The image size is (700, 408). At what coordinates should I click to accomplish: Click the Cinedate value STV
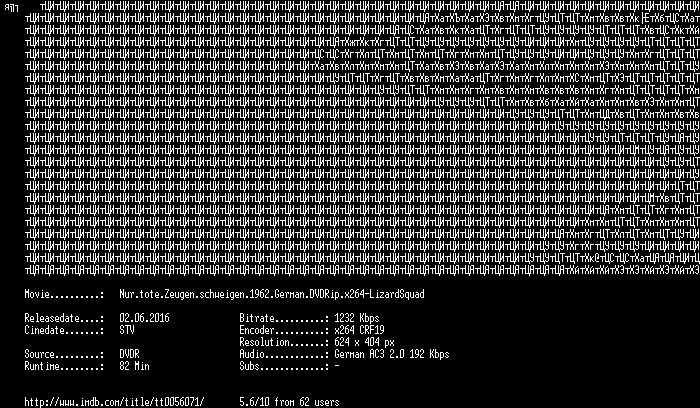click(127, 330)
